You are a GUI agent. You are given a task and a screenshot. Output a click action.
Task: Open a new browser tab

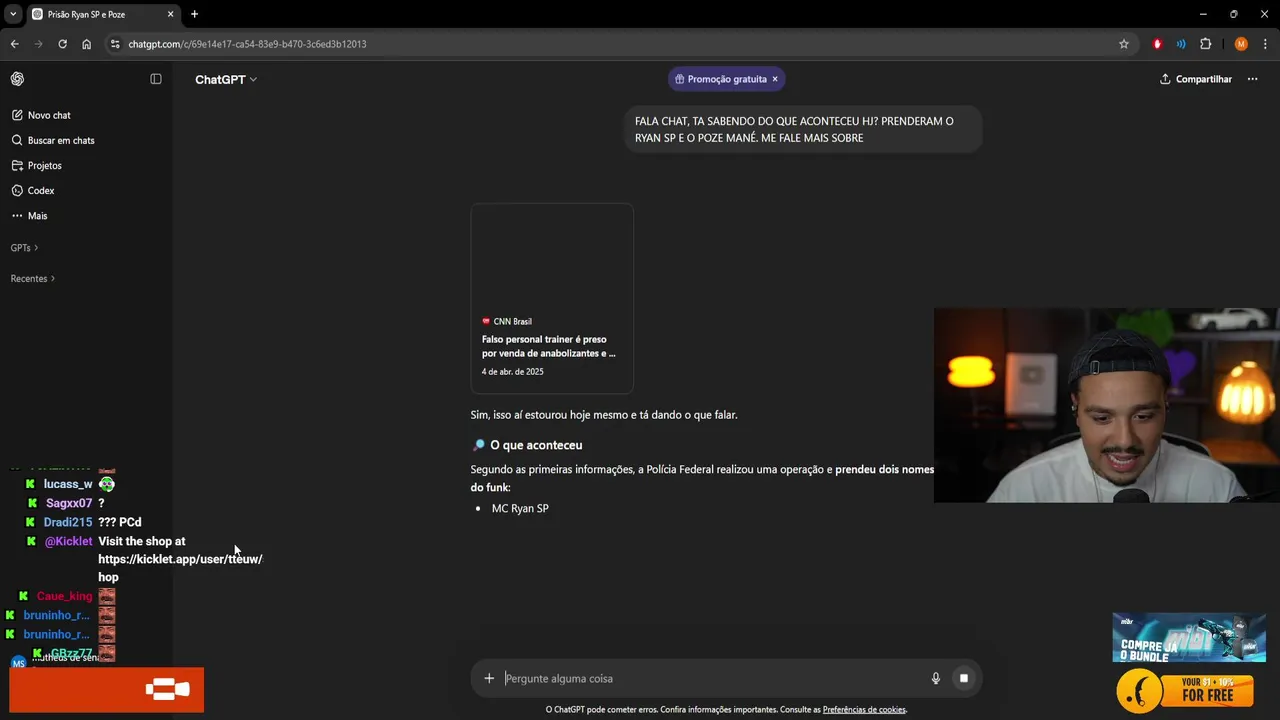click(195, 14)
